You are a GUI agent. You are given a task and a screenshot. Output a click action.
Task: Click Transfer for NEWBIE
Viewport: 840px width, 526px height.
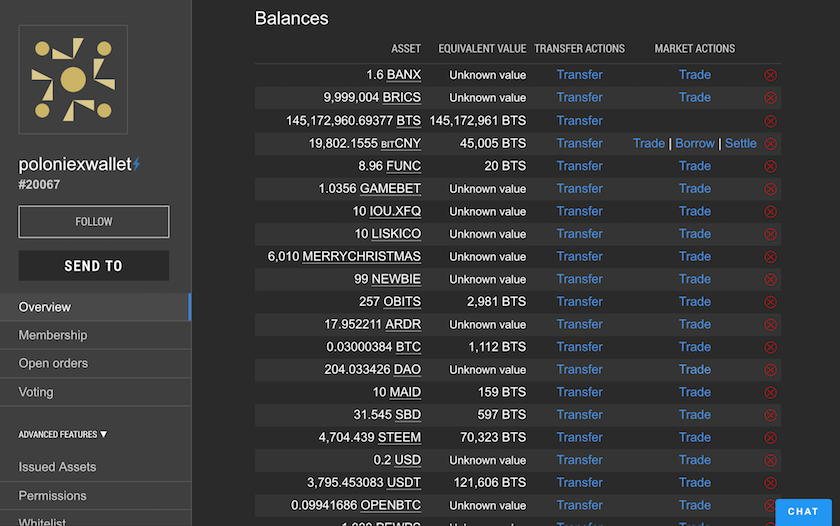[x=579, y=279]
